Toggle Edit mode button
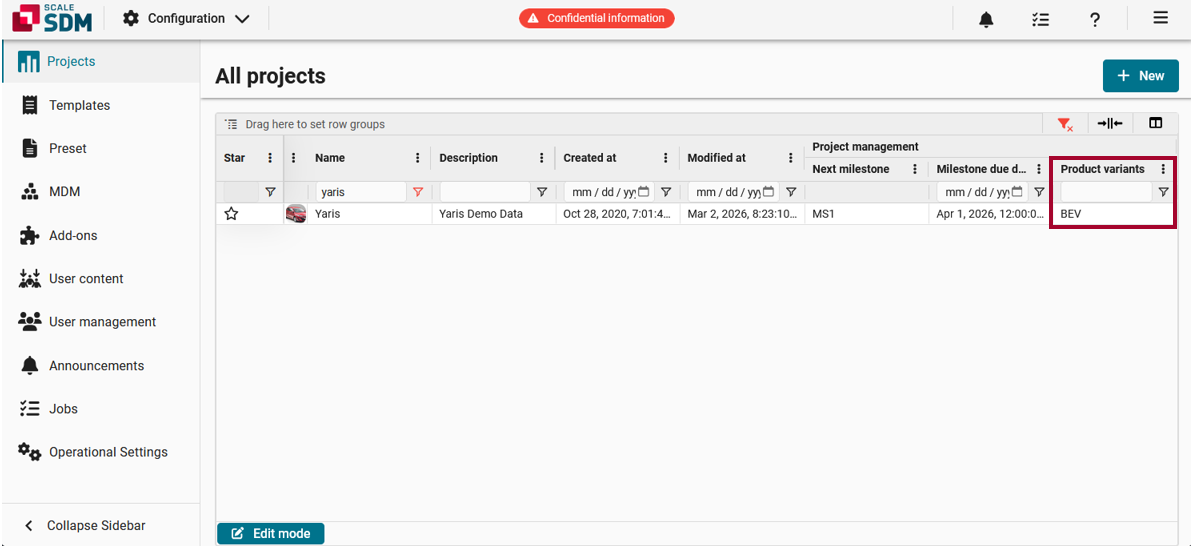The height and width of the screenshot is (555, 1192). pyautogui.click(x=271, y=533)
